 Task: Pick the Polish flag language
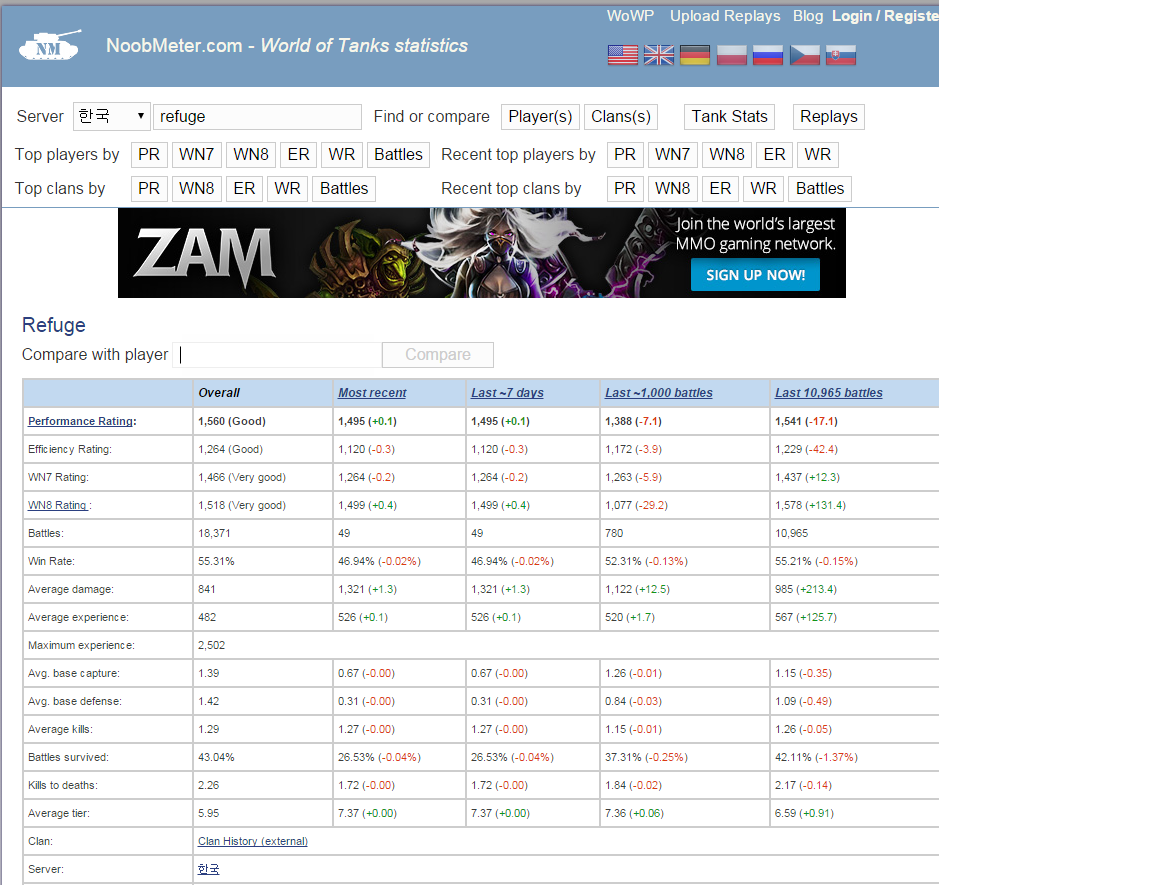click(x=731, y=55)
